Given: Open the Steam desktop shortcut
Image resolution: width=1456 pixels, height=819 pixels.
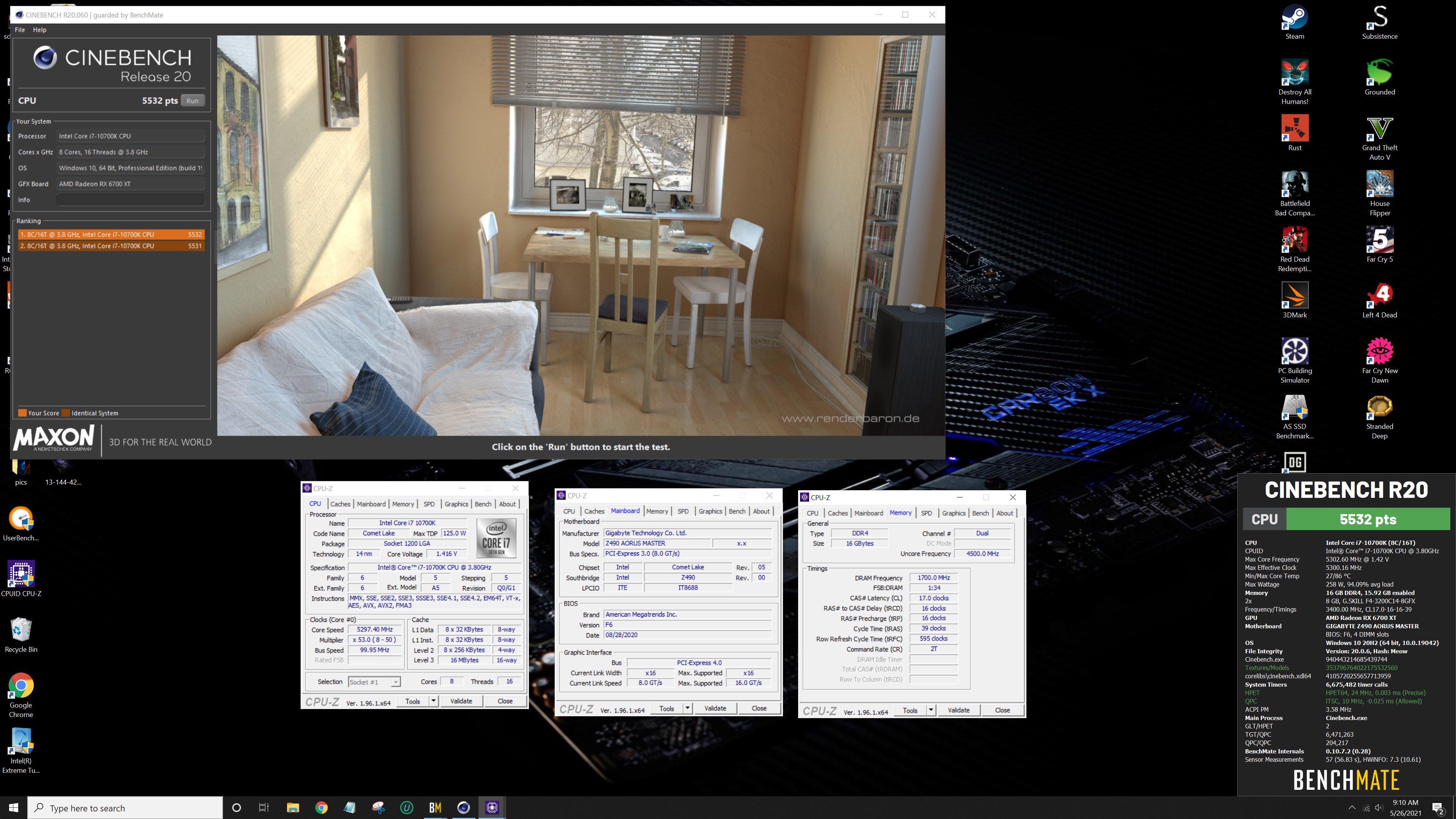Looking at the screenshot, I should [1294, 22].
